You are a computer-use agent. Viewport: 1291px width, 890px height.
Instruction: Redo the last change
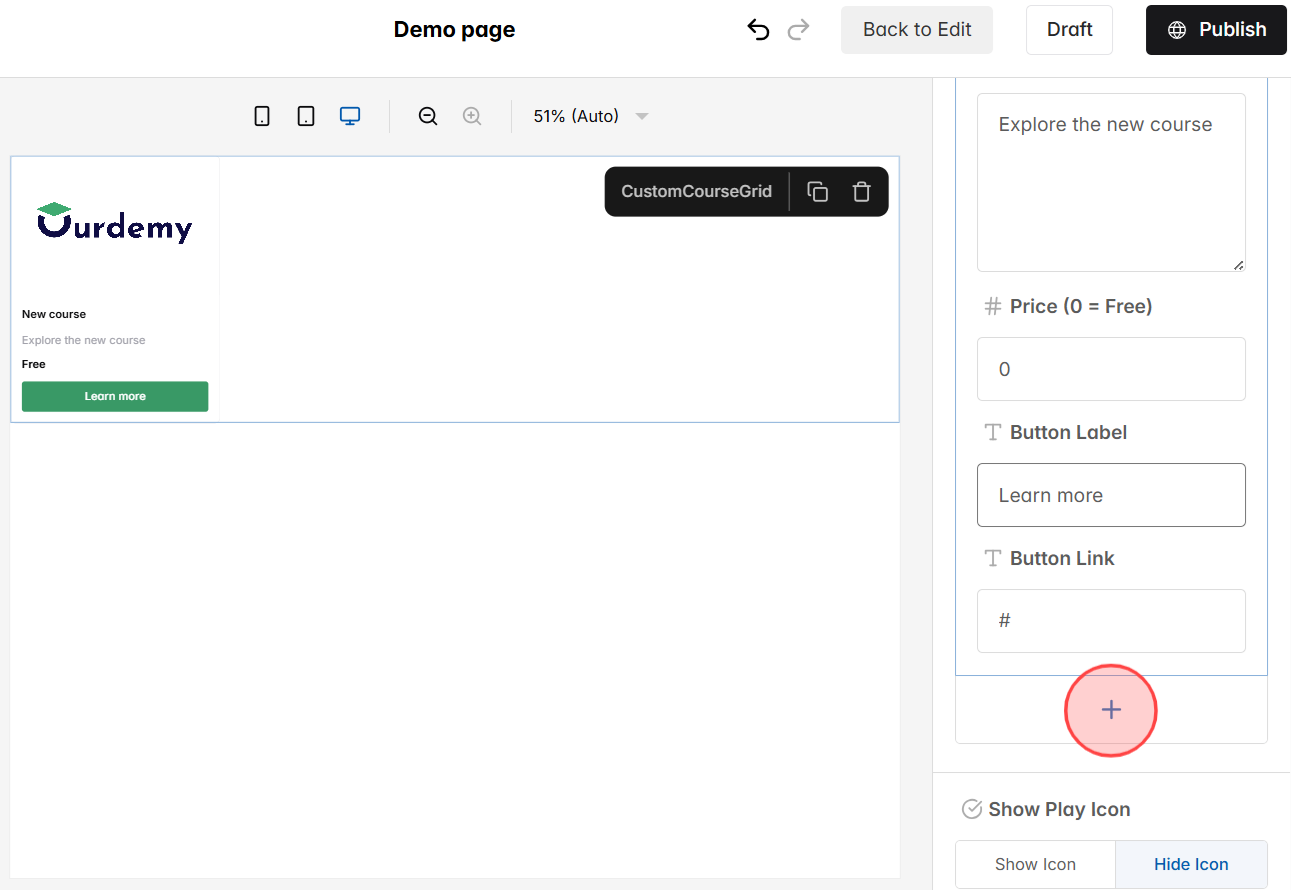(x=798, y=30)
